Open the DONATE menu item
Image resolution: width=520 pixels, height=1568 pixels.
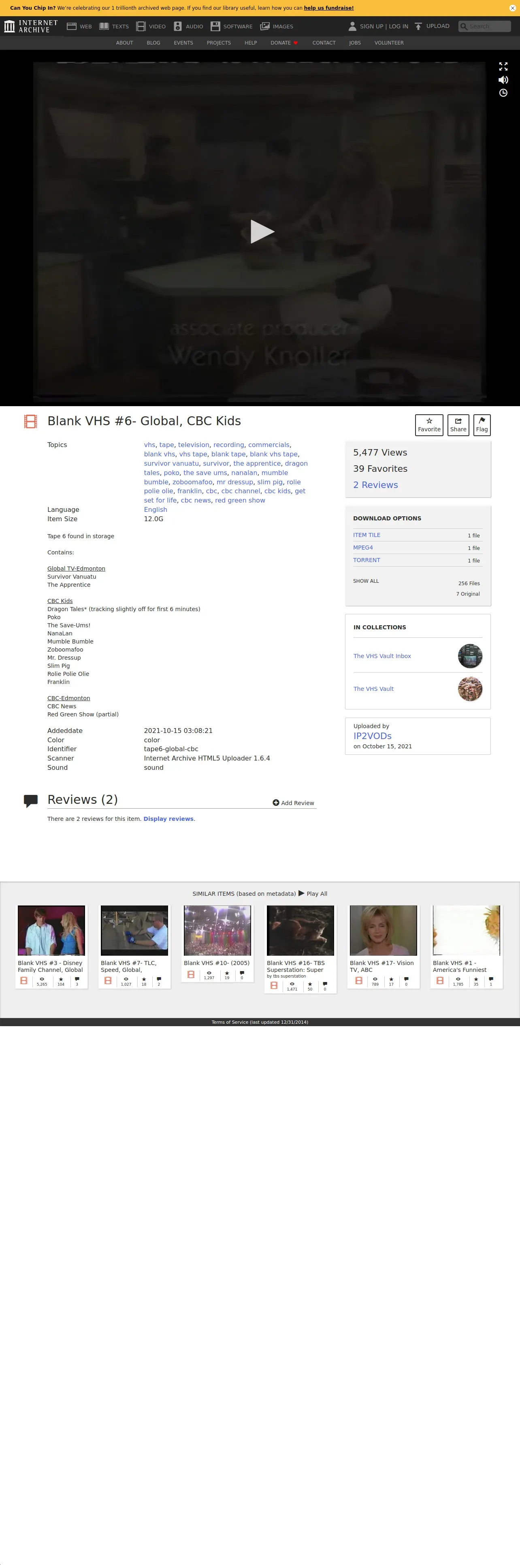(284, 43)
